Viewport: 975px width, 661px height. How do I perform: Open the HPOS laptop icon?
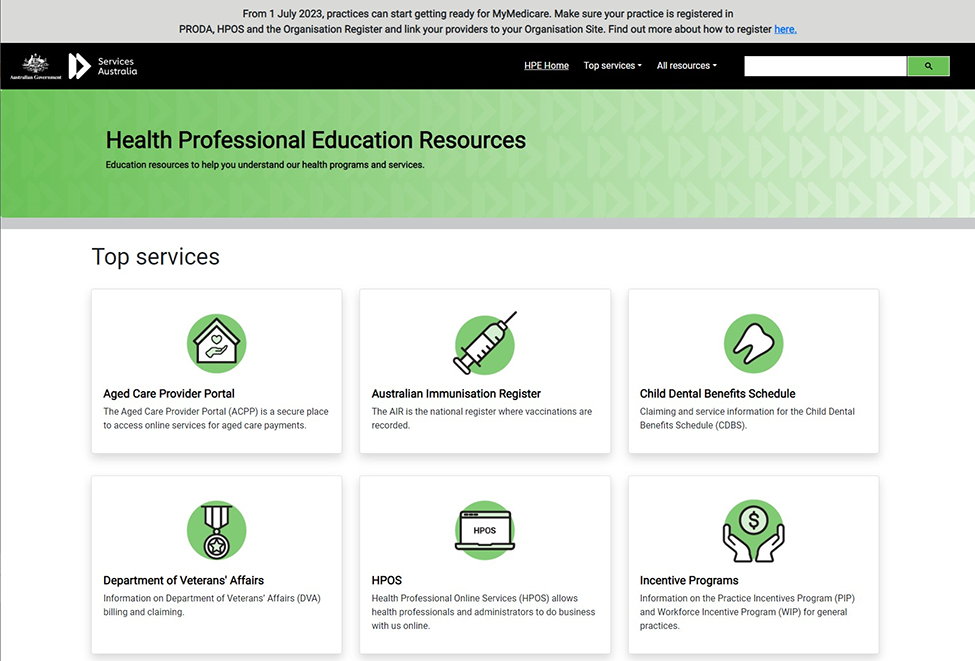(x=485, y=530)
